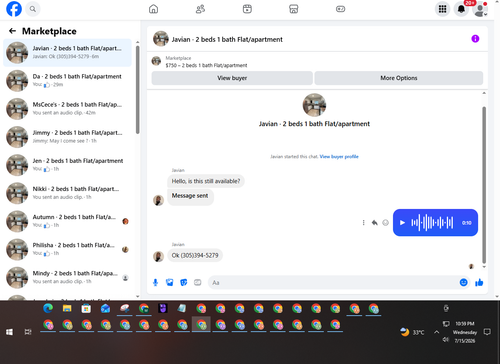The height and width of the screenshot is (364, 500).
Task: Open the Facebook apps grid menu
Action: (x=442, y=9)
